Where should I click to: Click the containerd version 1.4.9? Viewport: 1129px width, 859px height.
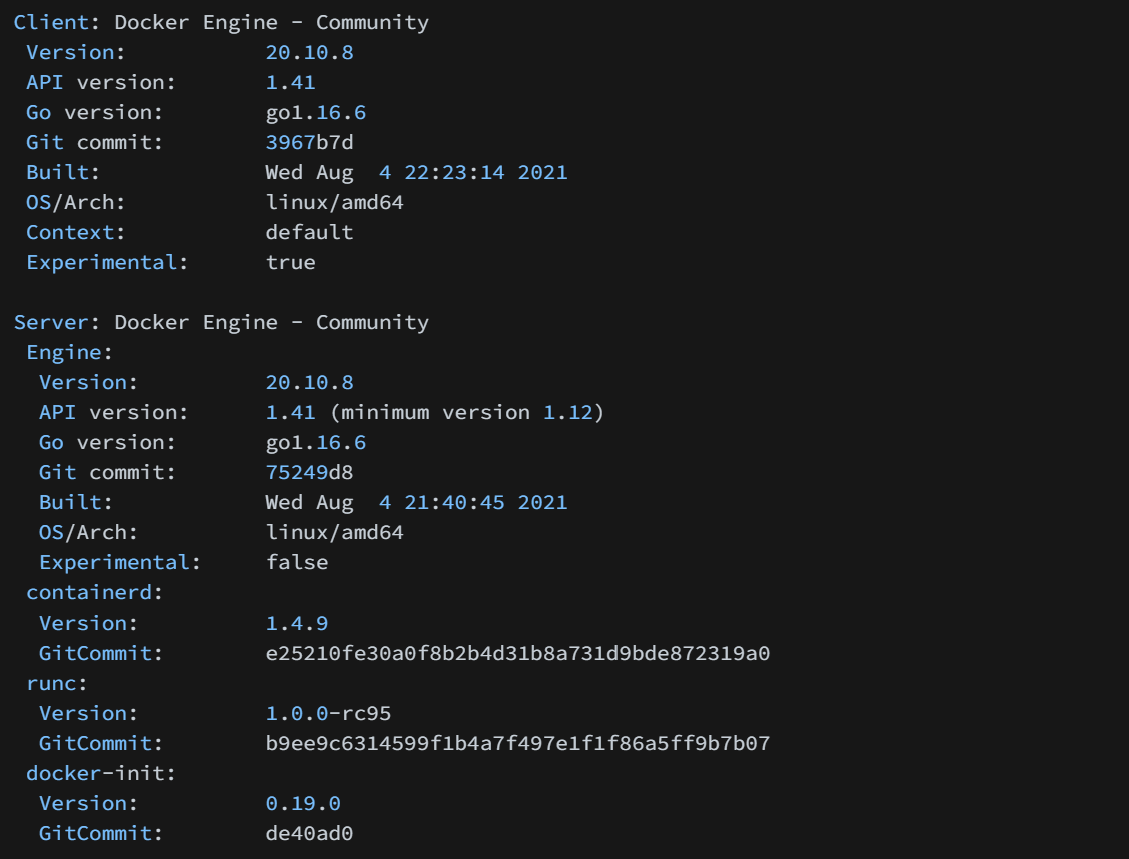(296, 623)
